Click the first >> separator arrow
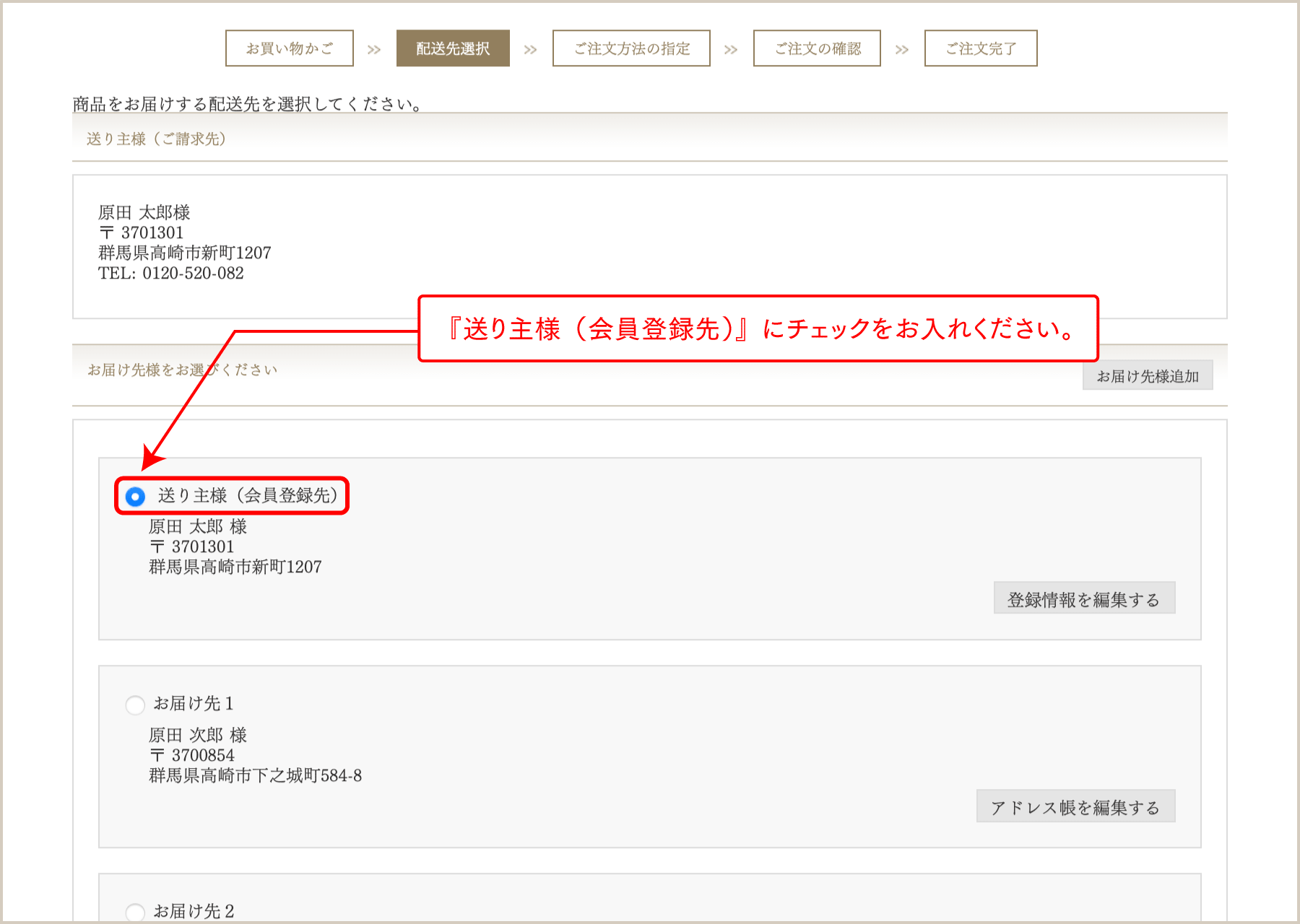Viewport: 1300px width, 924px height. coord(374,48)
